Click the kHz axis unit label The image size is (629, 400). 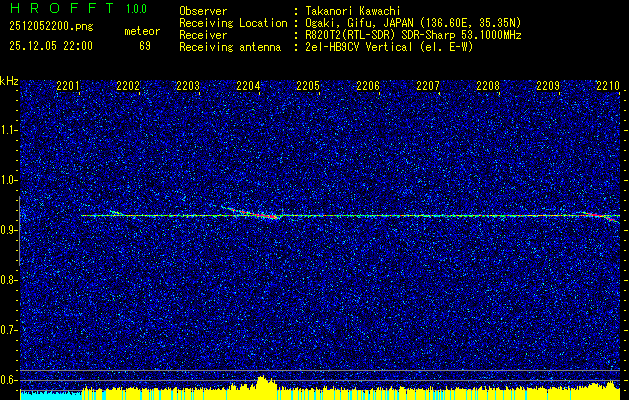(9, 81)
